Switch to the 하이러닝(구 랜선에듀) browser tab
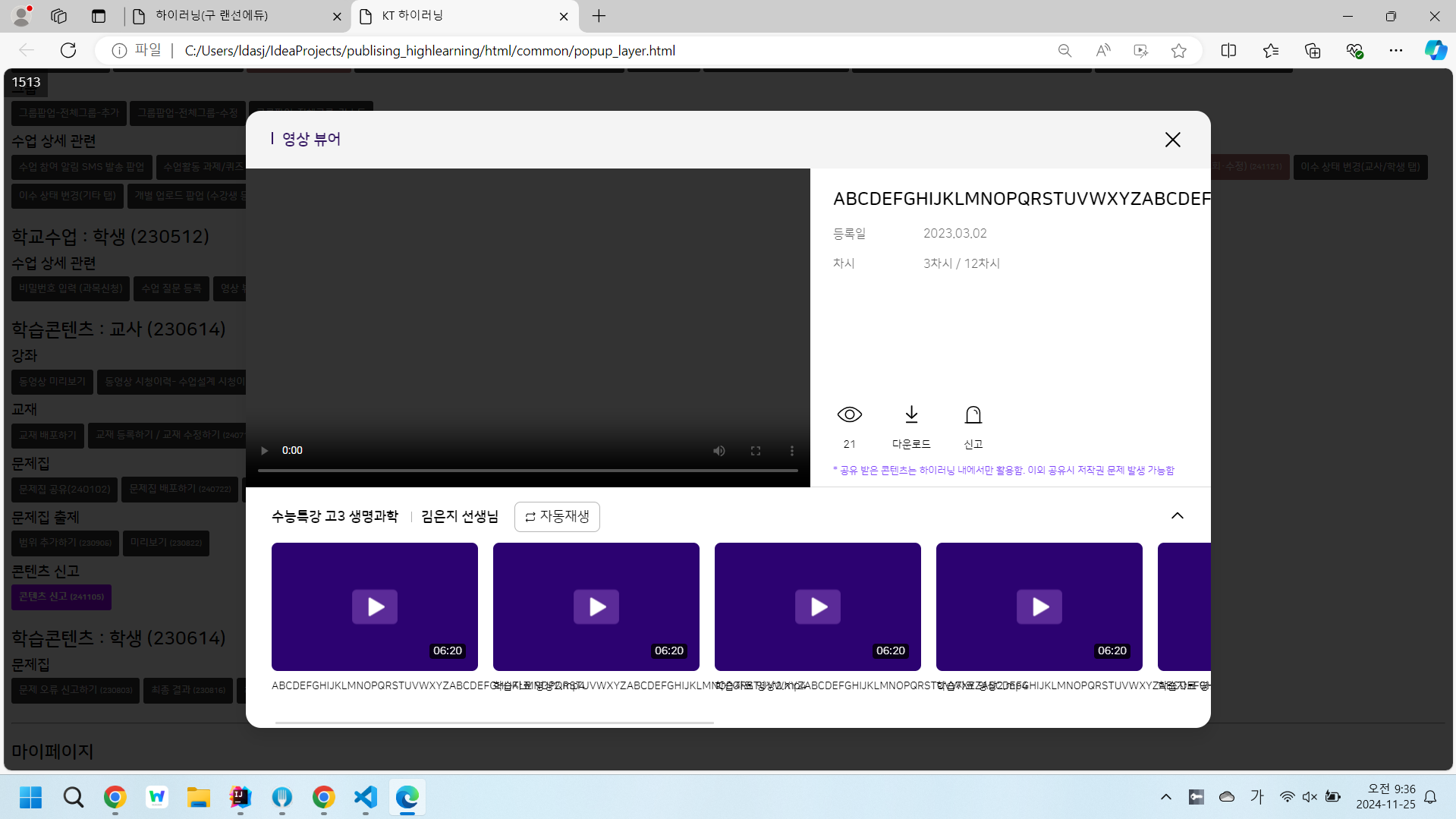 [x=228, y=16]
